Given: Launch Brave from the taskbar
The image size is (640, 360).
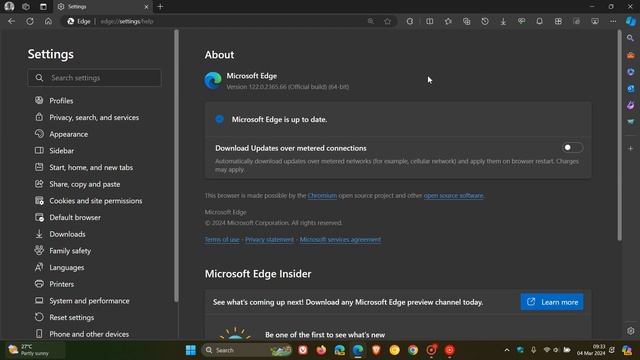Looking at the screenshot, I should [x=376, y=350].
